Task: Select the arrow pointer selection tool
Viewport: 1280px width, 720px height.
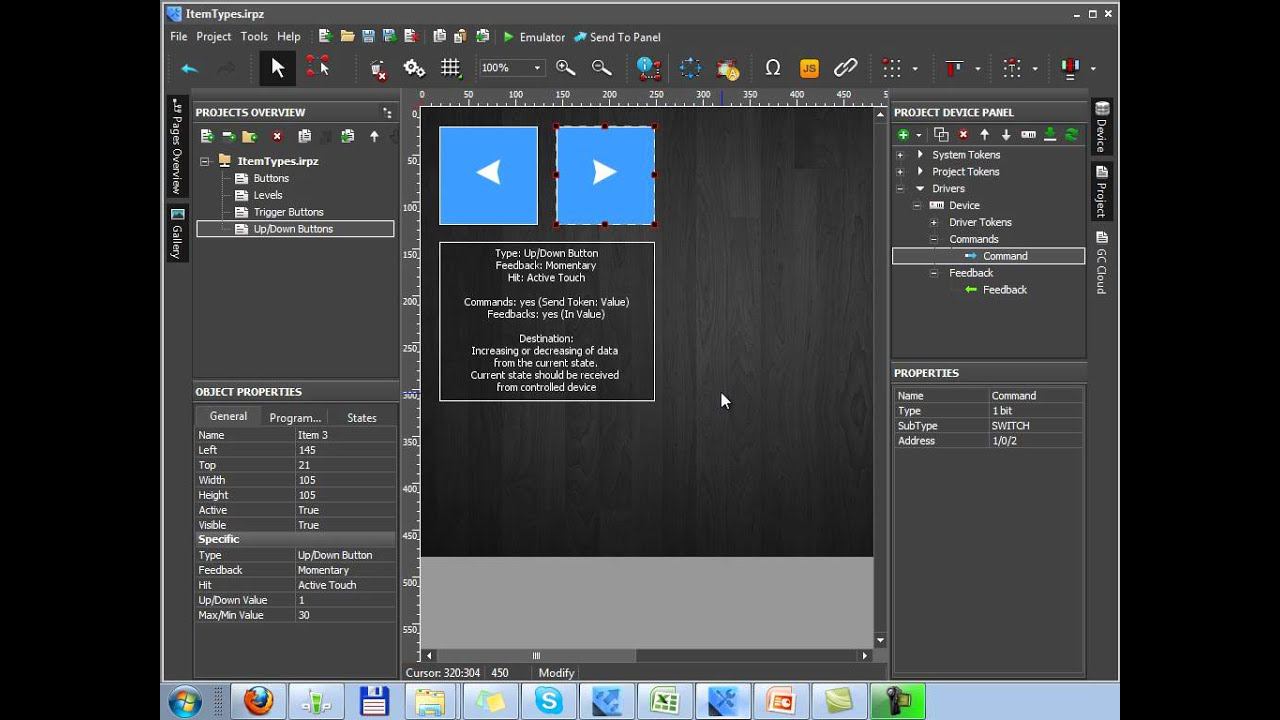Action: pyautogui.click(x=278, y=68)
